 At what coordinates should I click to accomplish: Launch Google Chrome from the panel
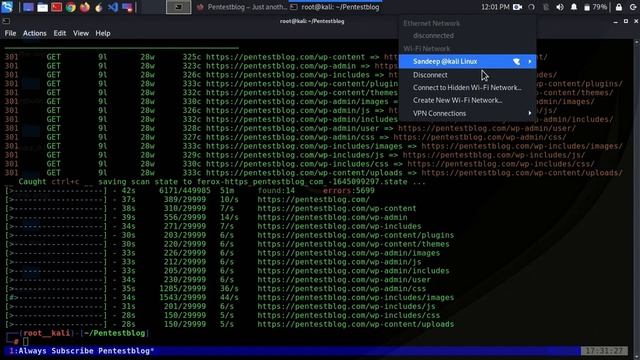click(x=71, y=7)
